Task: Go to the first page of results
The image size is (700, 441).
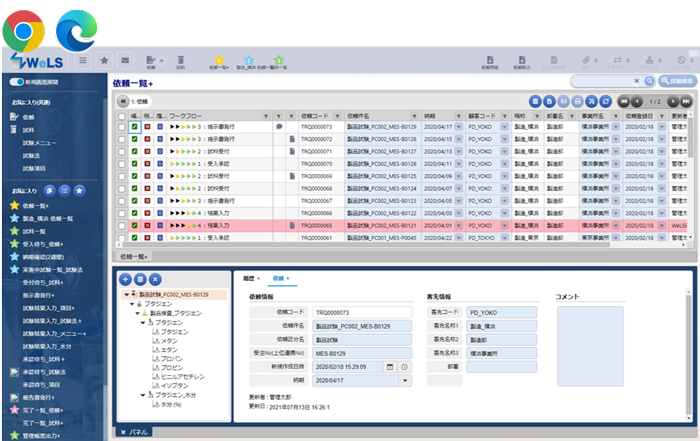Action: (624, 102)
